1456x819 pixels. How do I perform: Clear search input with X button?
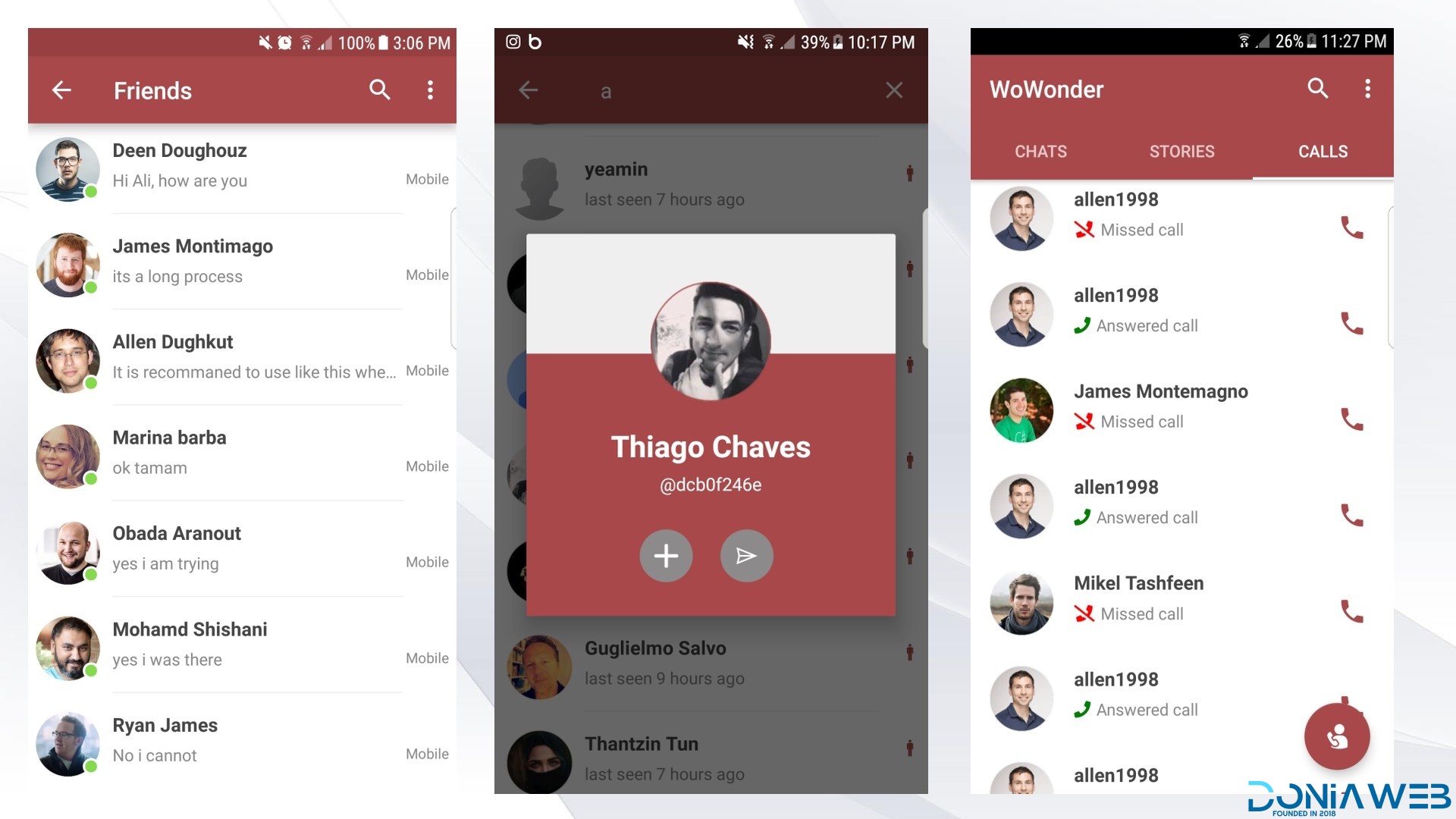[x=893, y=90]
